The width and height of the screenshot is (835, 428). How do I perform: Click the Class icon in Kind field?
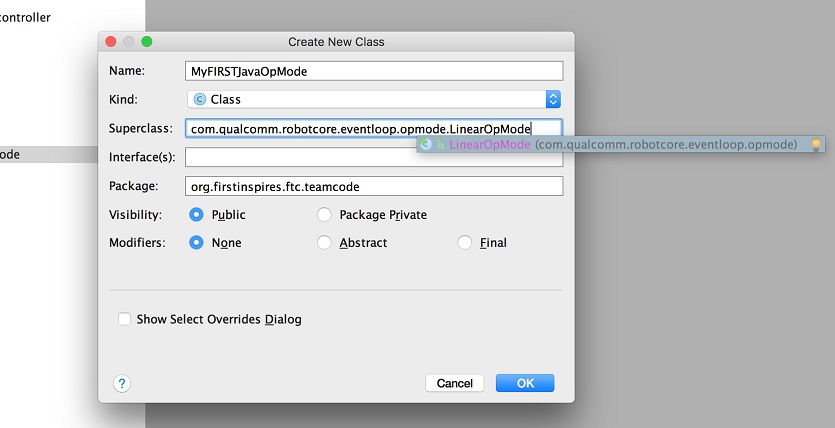pos(199,100)
